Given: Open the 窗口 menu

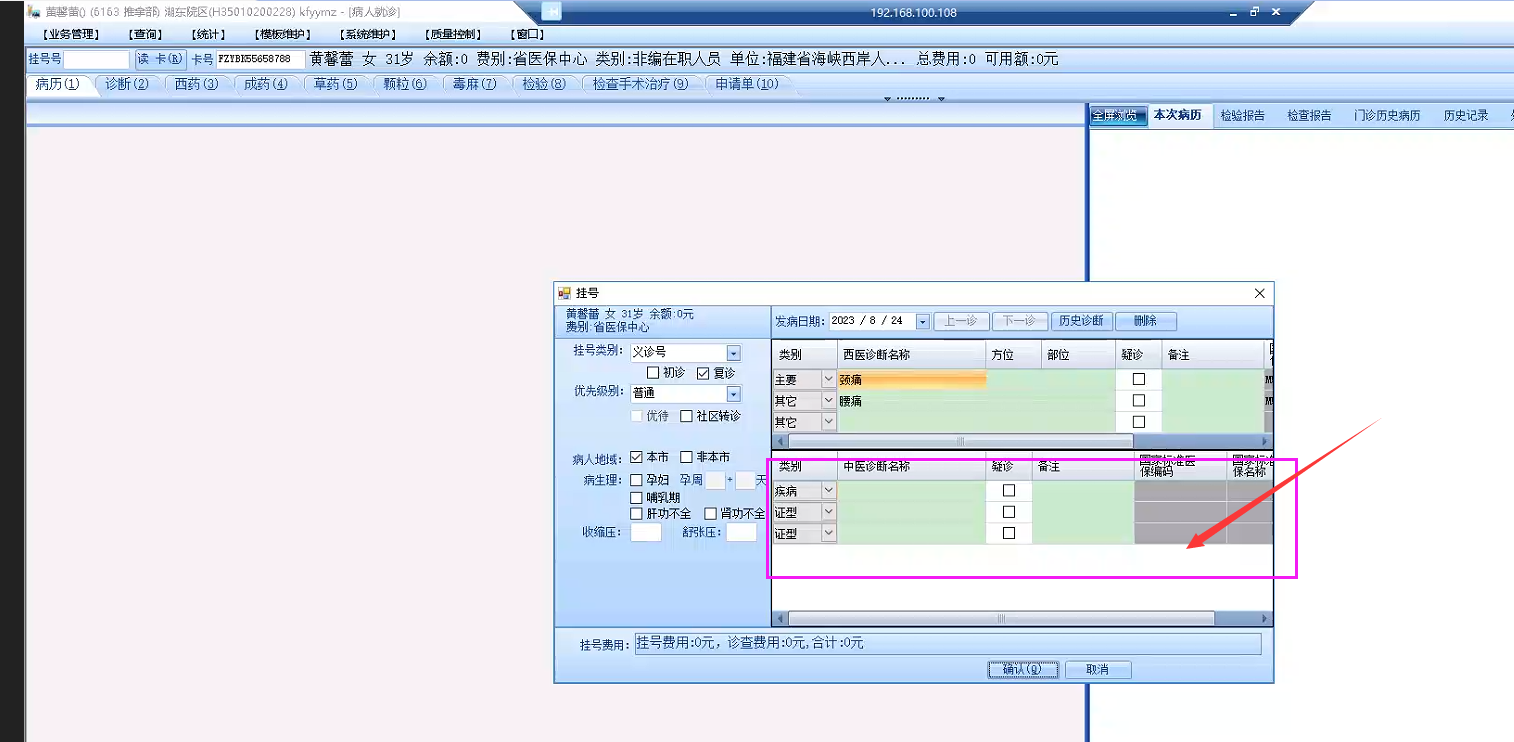Looking at the screenshot, I should (527, 34).
